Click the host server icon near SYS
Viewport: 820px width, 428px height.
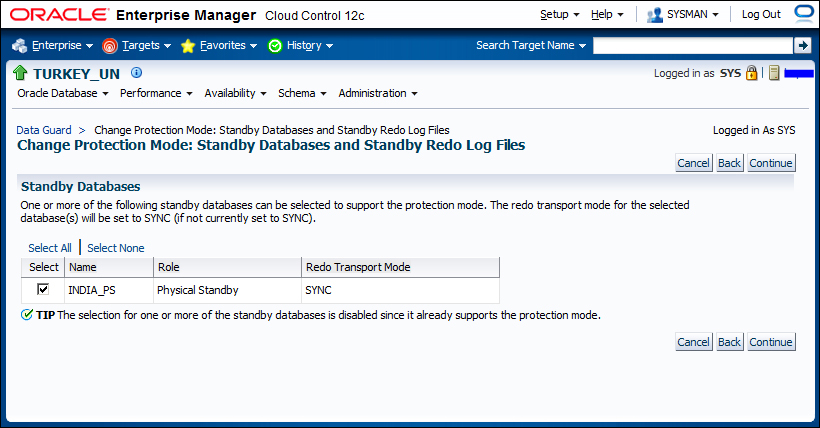coord(775,73)
